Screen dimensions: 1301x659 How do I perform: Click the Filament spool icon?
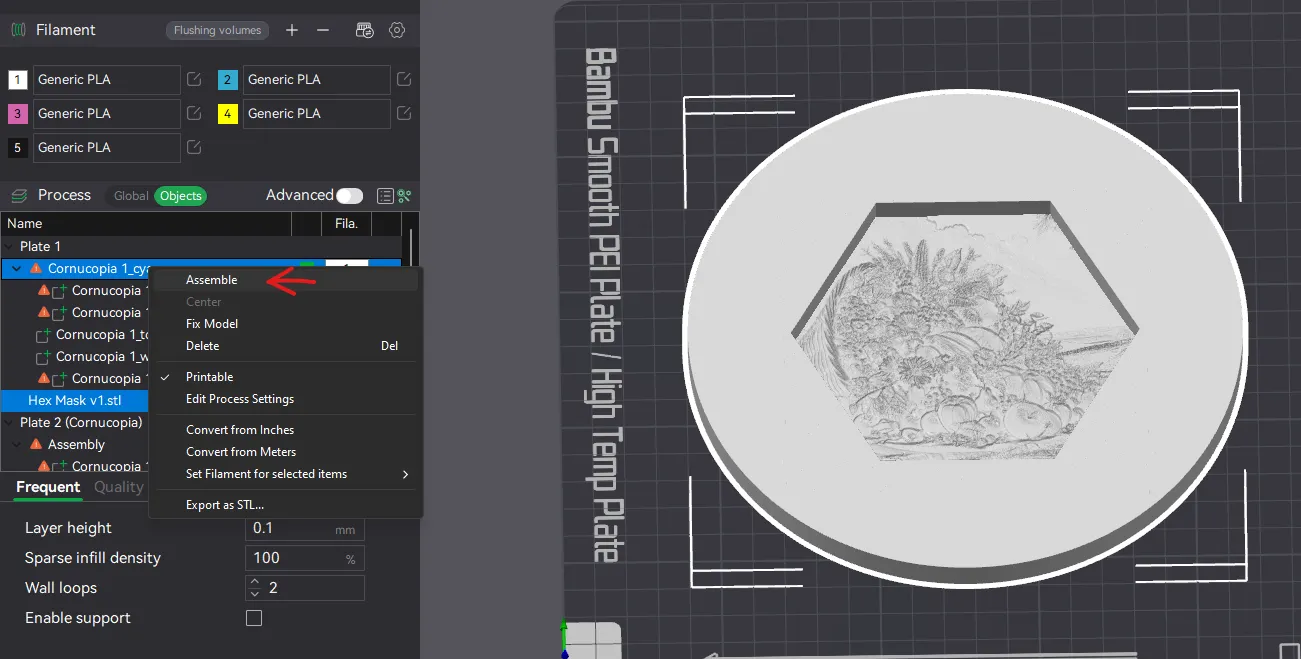[18, 30]
